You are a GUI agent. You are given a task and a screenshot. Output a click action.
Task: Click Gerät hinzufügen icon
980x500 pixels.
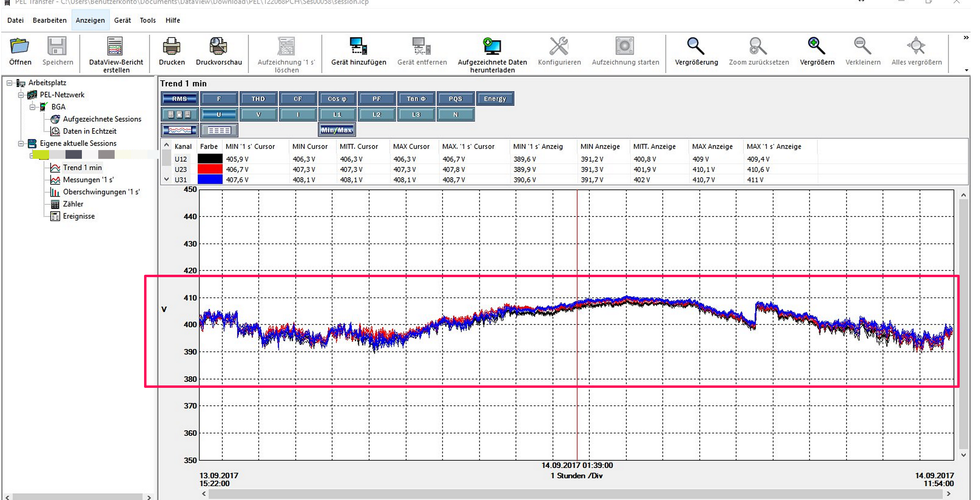point(359,46)
